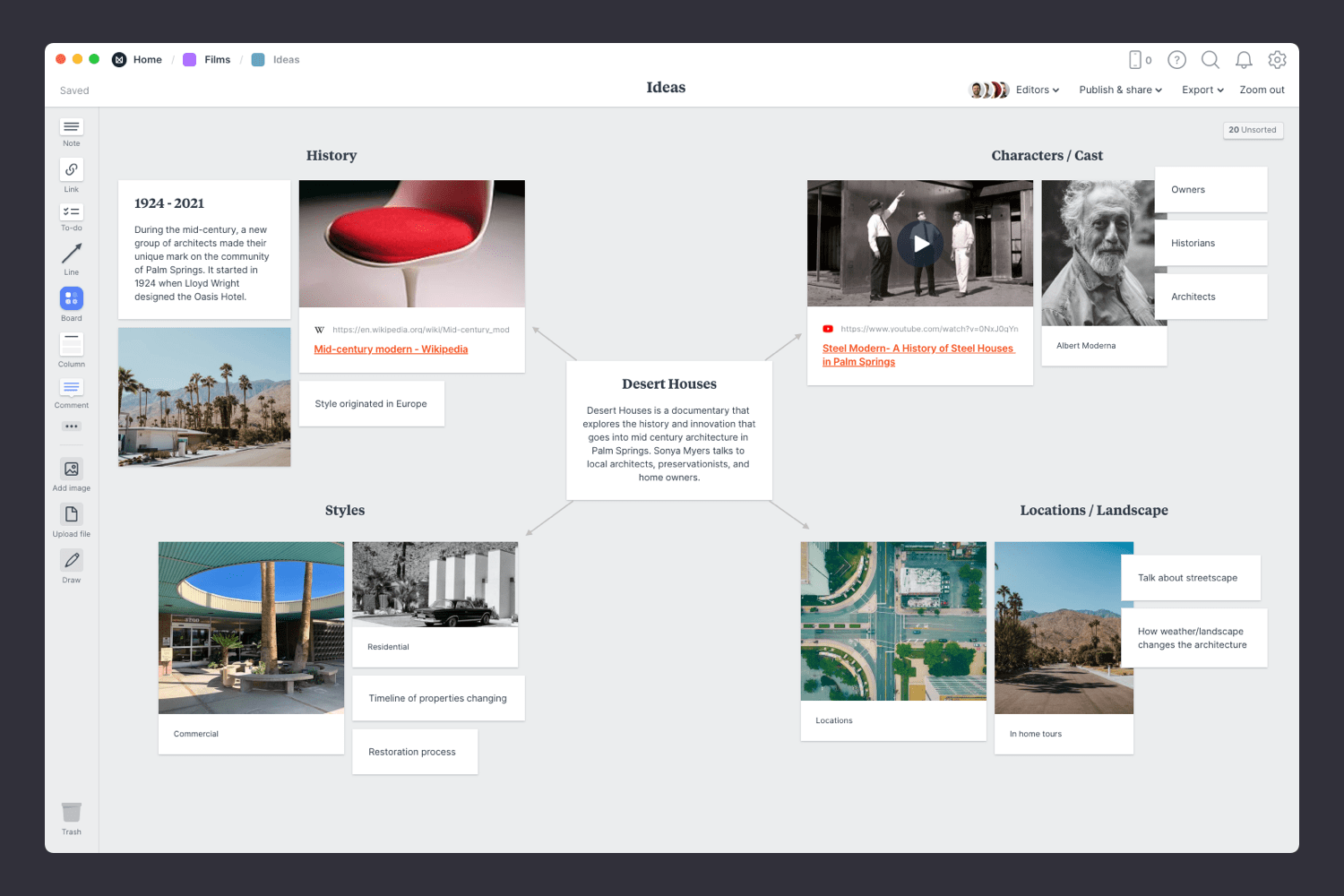Open the Mid-century modern Wikipedia link
Screen dimensions: 1344x896
coord(391,349)
